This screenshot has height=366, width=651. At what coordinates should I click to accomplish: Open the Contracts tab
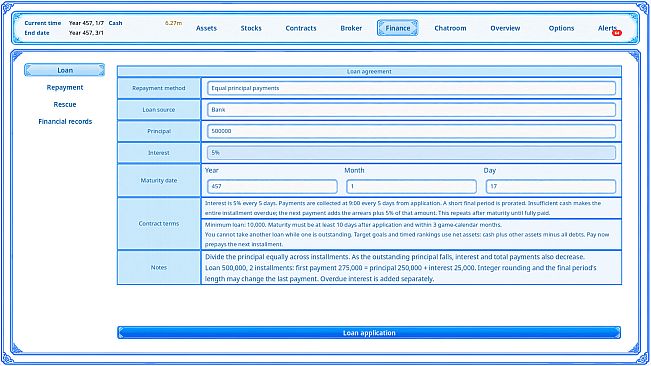pyautogui.click(x=301, y=28)
